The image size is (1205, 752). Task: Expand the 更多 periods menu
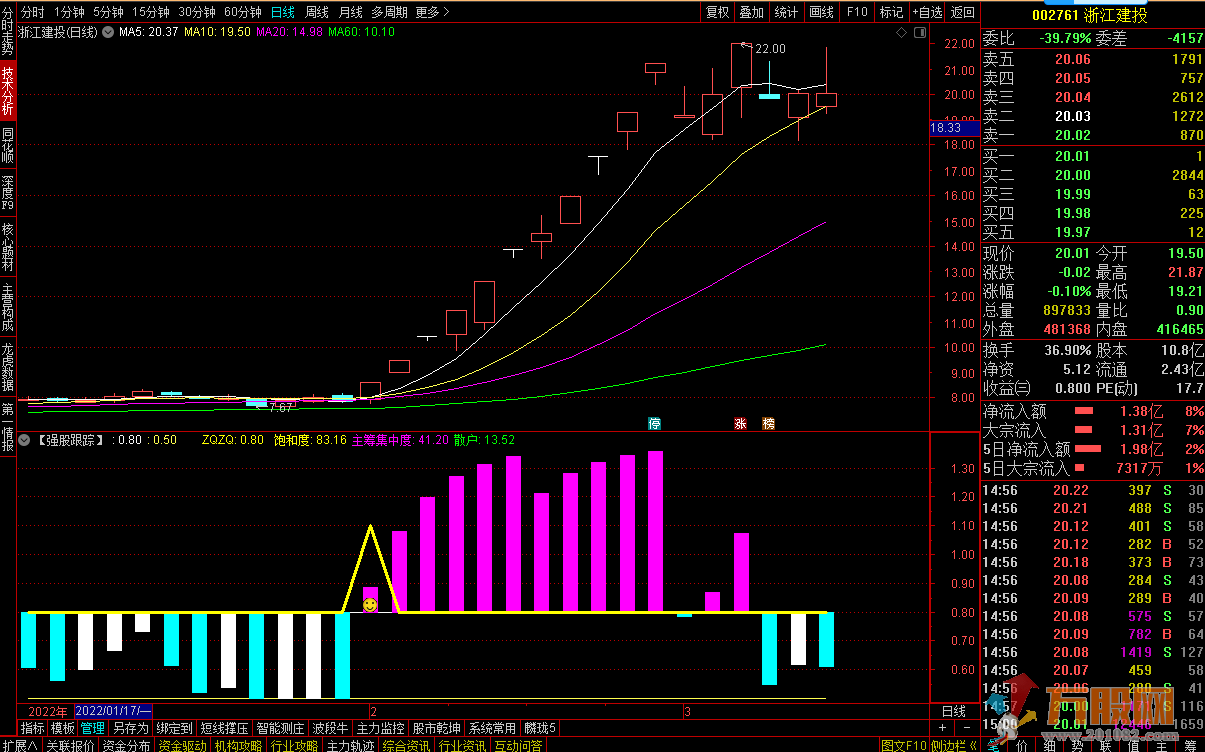pos(432,12)
